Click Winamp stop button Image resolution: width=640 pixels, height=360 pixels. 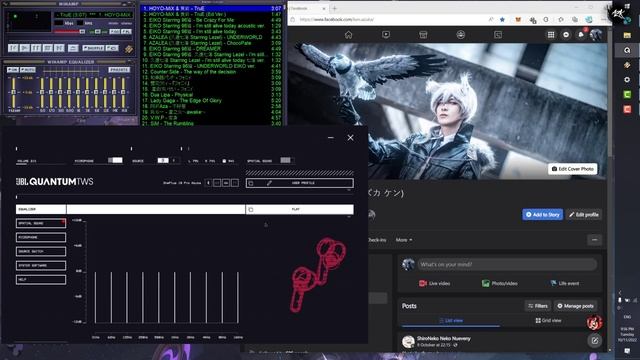[48, 48]
